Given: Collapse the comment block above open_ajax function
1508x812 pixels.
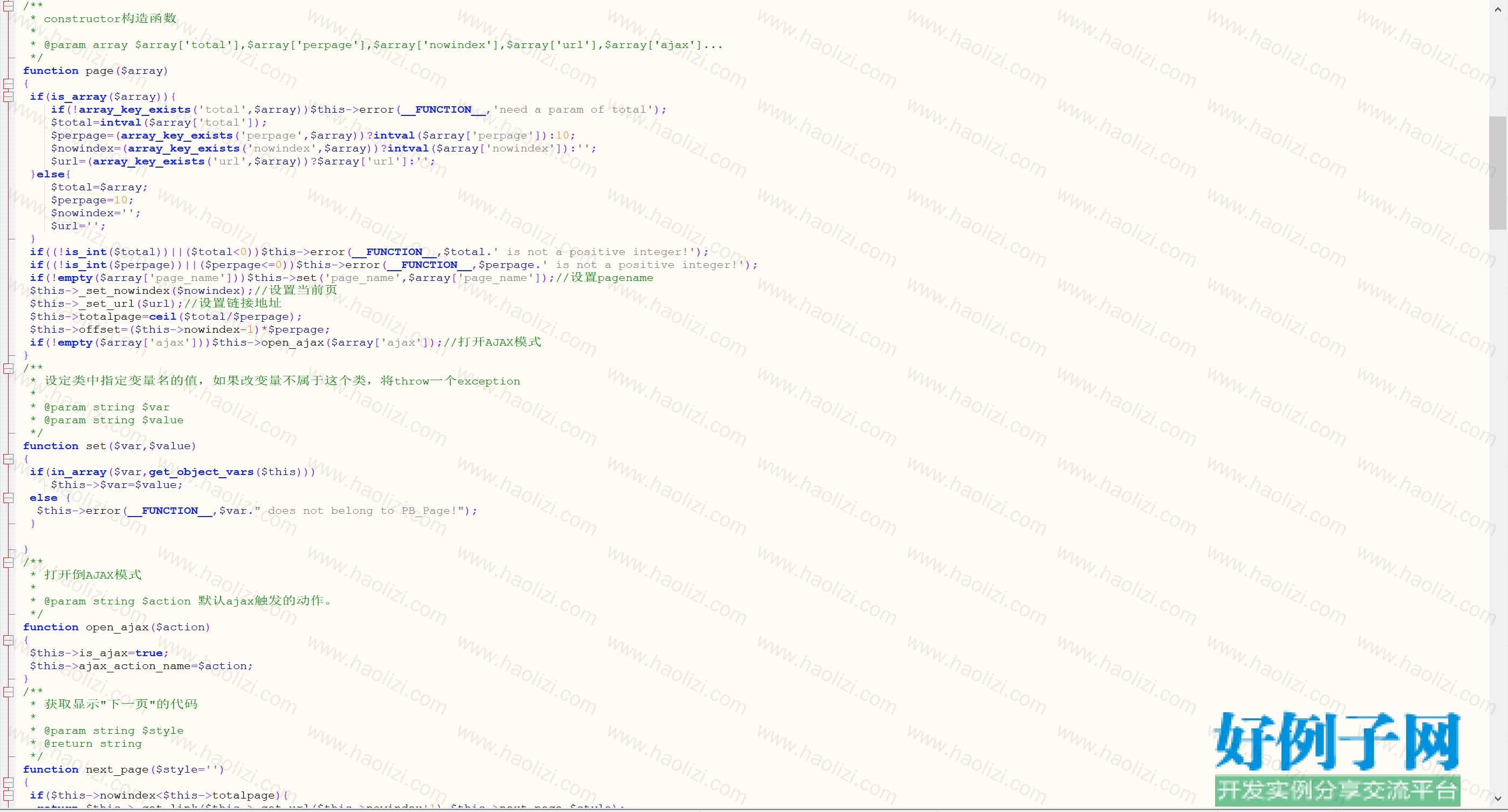Looking at the screenshot, I should [x=8, y=562].
